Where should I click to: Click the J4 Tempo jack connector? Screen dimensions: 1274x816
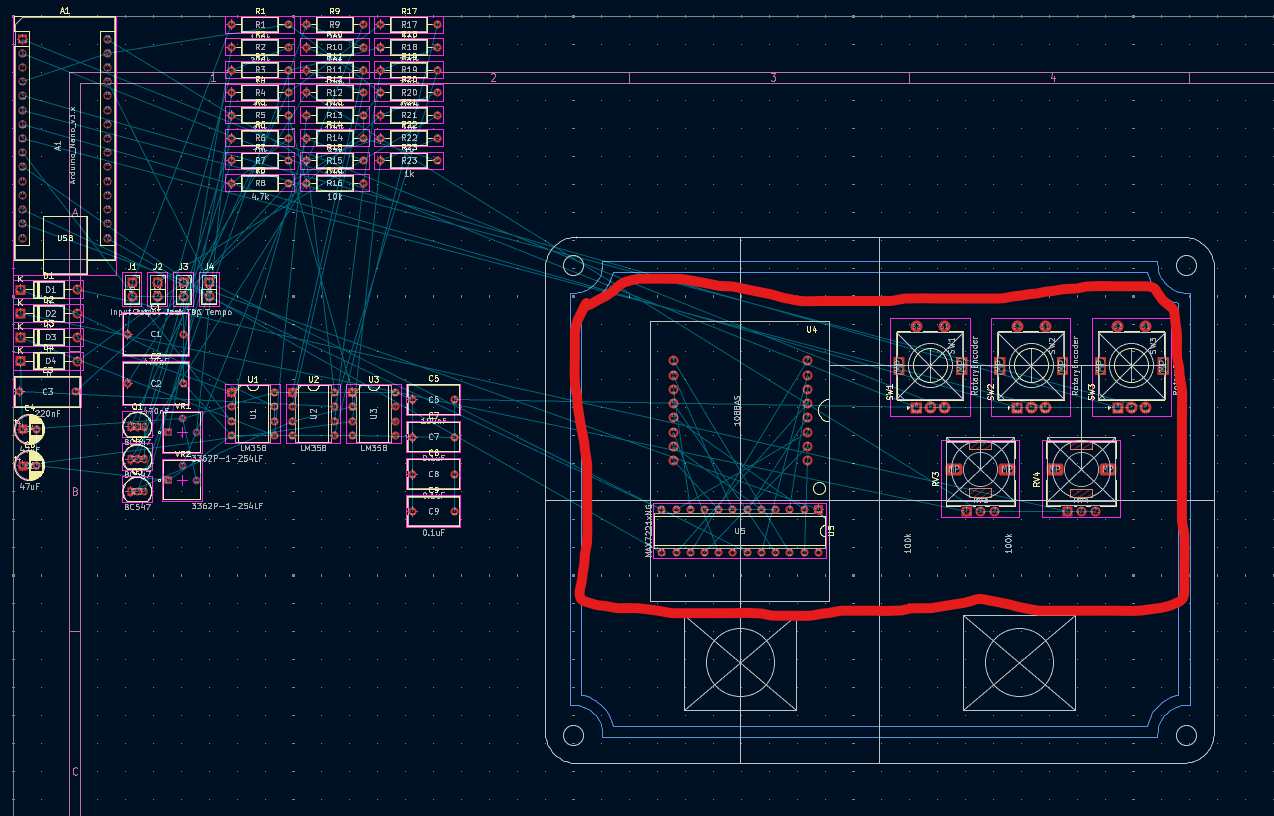coord(207,289)
